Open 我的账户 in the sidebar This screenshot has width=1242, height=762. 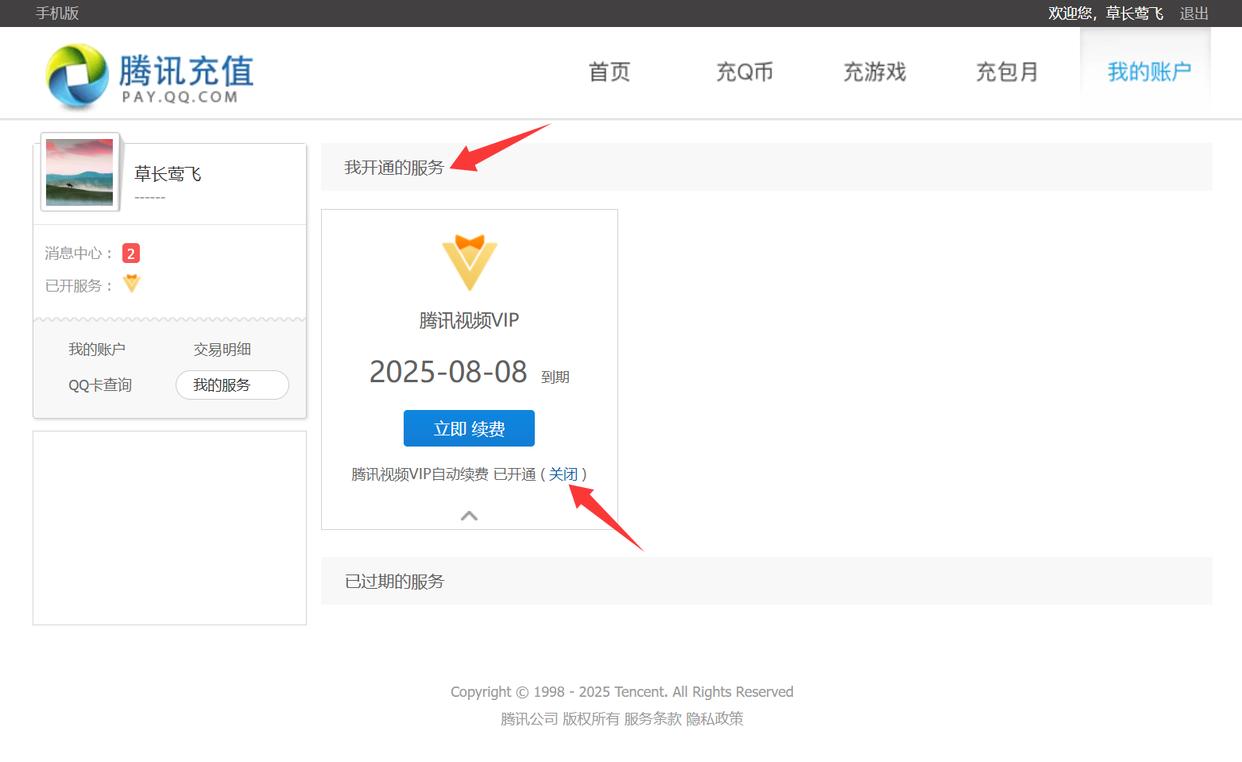[97, 349]
